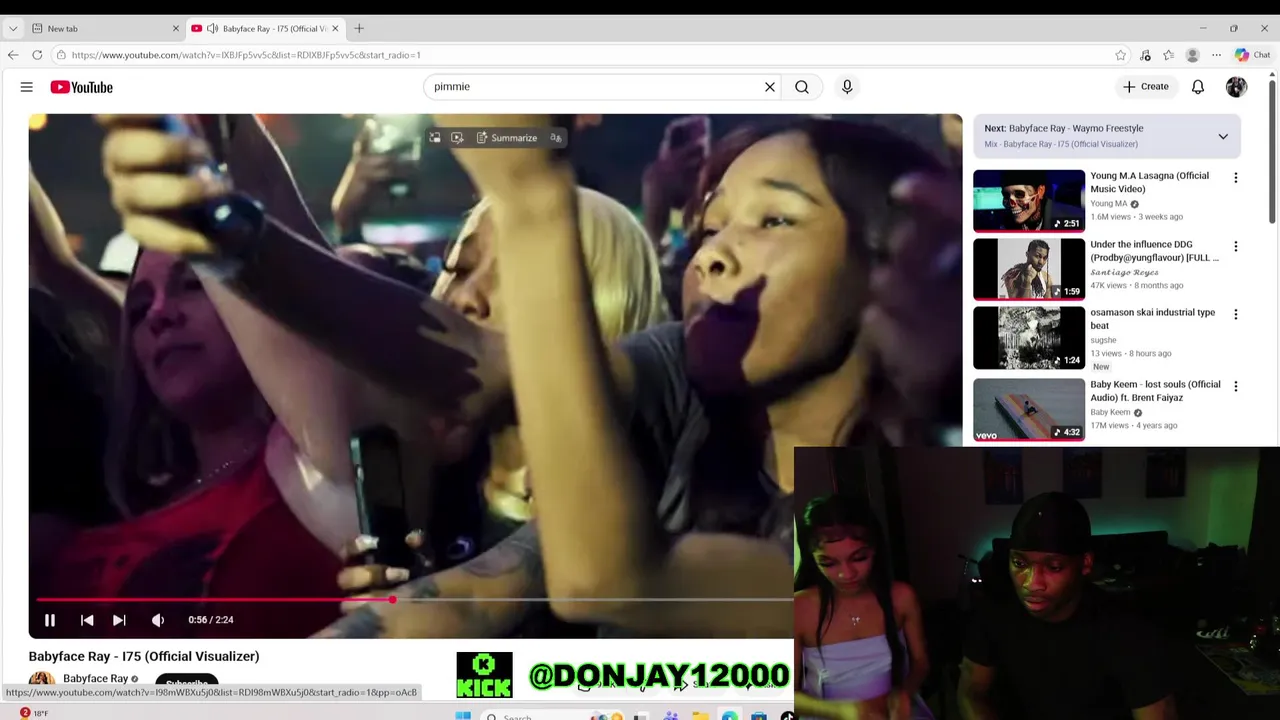Open the YouTube guide hamburger menu
The image size is (1280, 720).
pyautogui.click(x=27, y=87)
